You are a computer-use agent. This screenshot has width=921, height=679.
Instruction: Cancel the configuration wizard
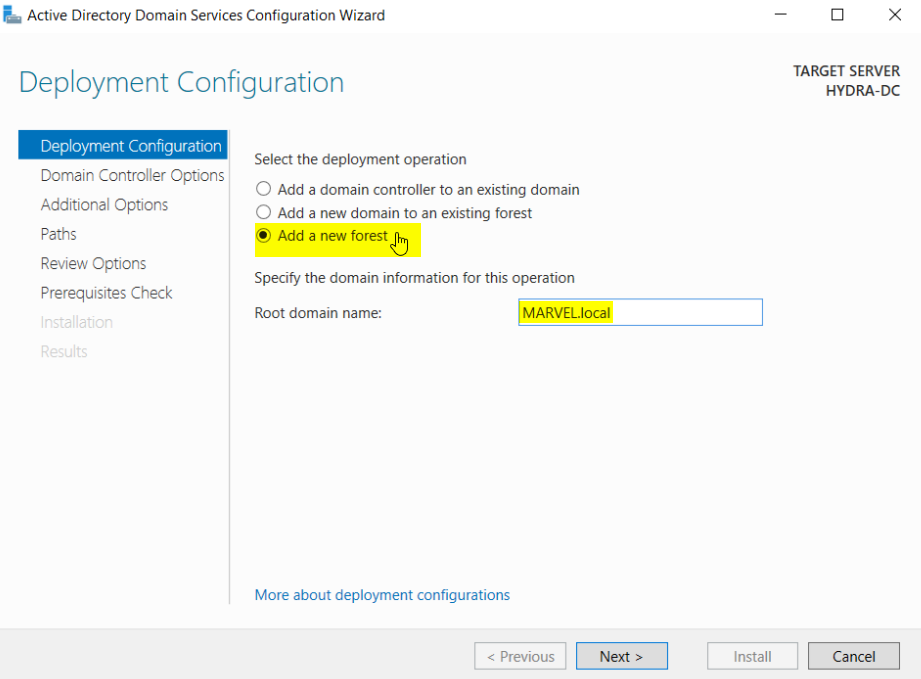(x=854, y=656)
